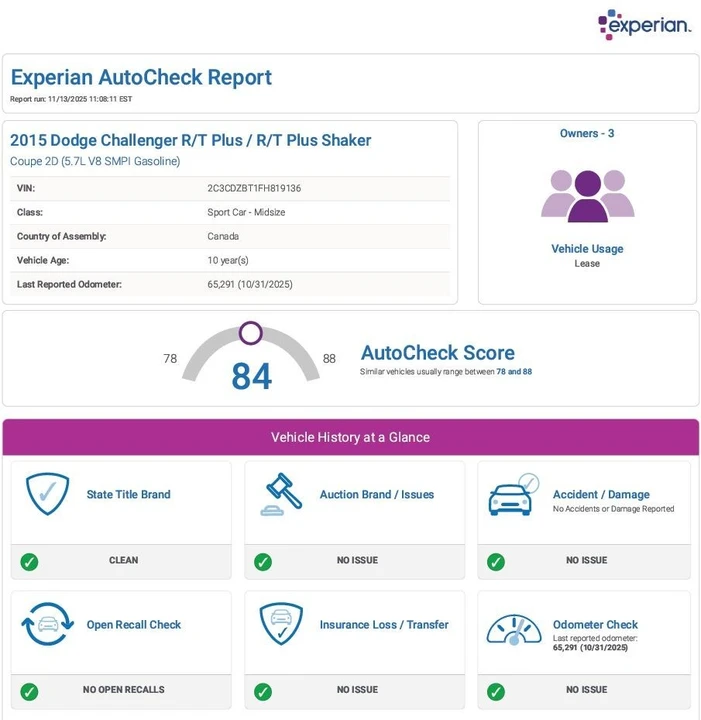The height and width of the screenshot is (720, 701).
Task: Open the Accident / Damage heading
Action: point(601,495)
